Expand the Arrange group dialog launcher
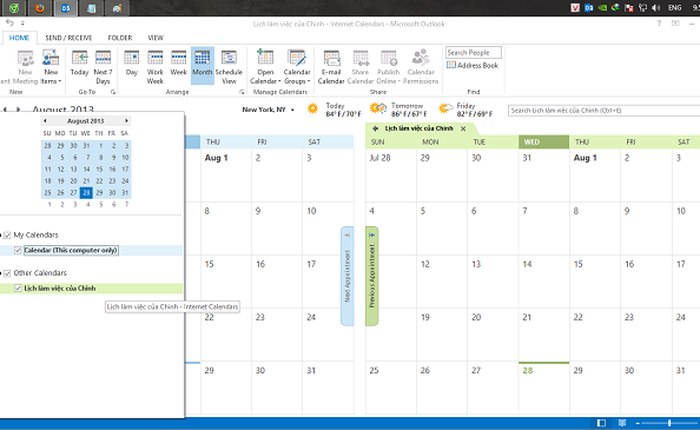Image resolution: width=700 pixels, height=430 pixels. coord(242,92)
